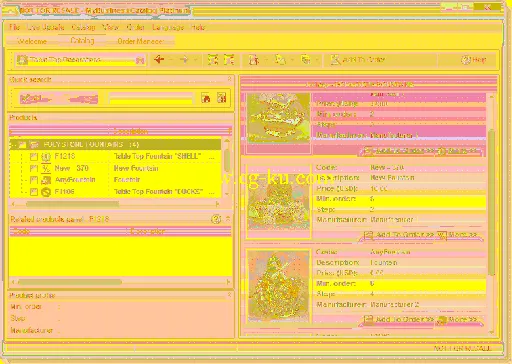
Task: Click Manufacturer 2 value in AnyFountain card
Action: (395, 304)
